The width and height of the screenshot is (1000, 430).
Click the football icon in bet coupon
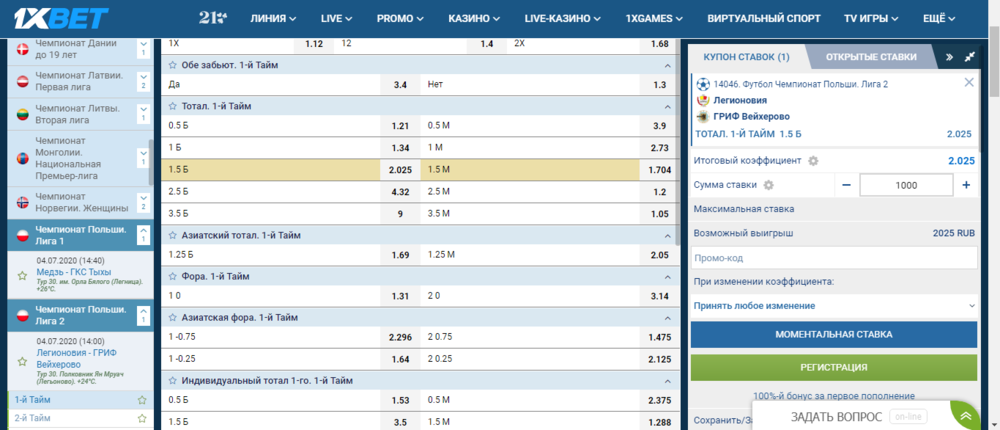pos(703,84)
